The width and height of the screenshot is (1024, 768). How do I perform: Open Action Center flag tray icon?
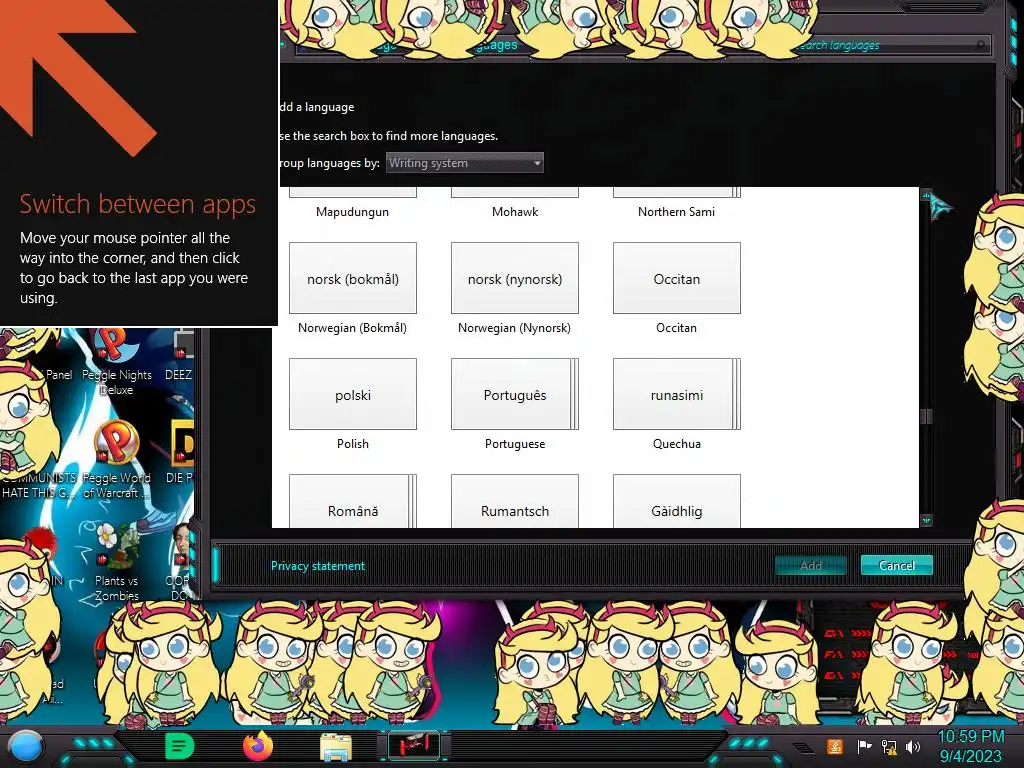pyautogui.click(x=864, y=746)
